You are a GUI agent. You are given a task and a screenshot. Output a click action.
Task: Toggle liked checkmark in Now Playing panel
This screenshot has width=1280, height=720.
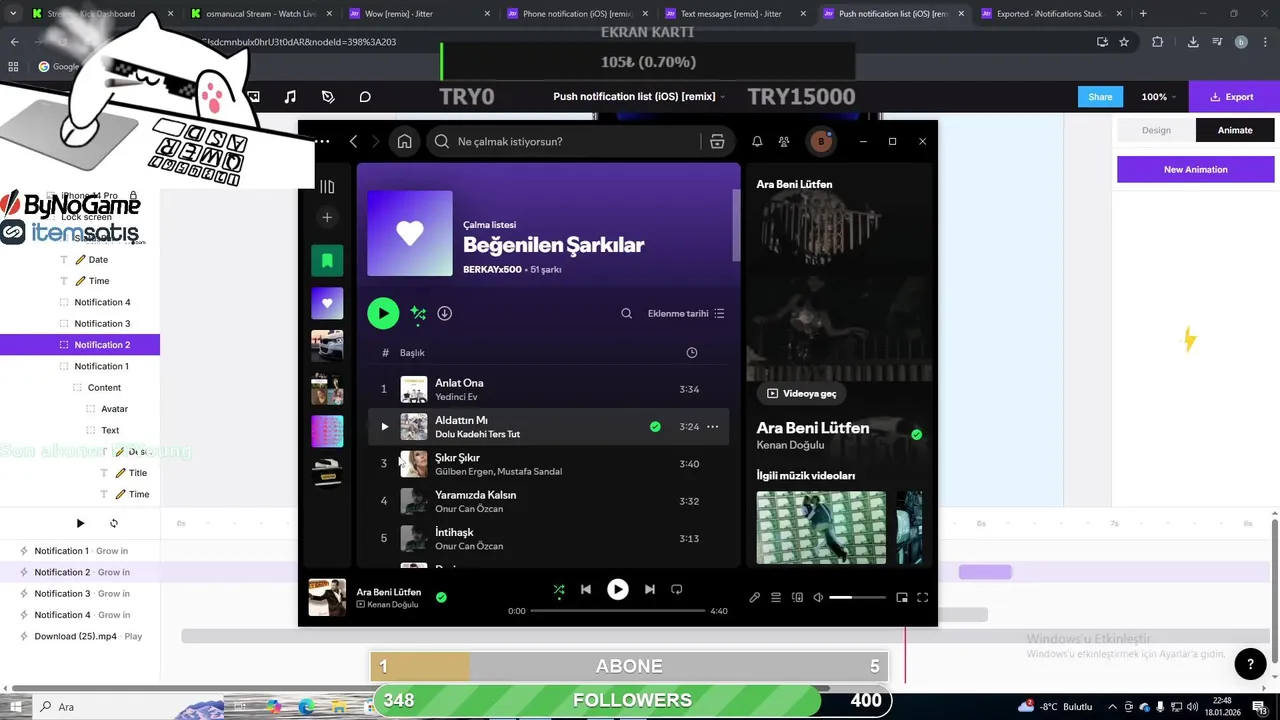[x=917, y=434]
